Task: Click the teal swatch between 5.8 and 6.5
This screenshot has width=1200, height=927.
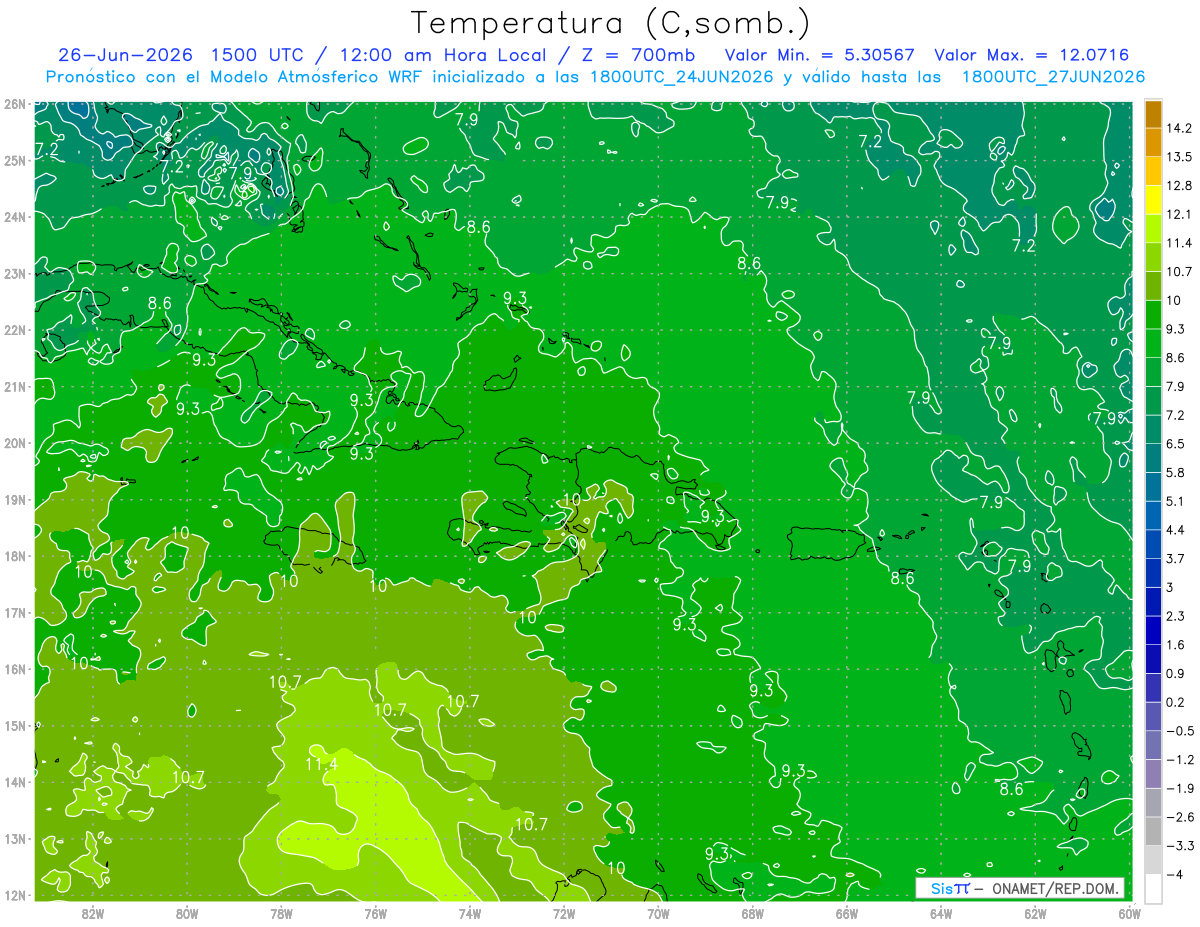Action: (1154, 457)
